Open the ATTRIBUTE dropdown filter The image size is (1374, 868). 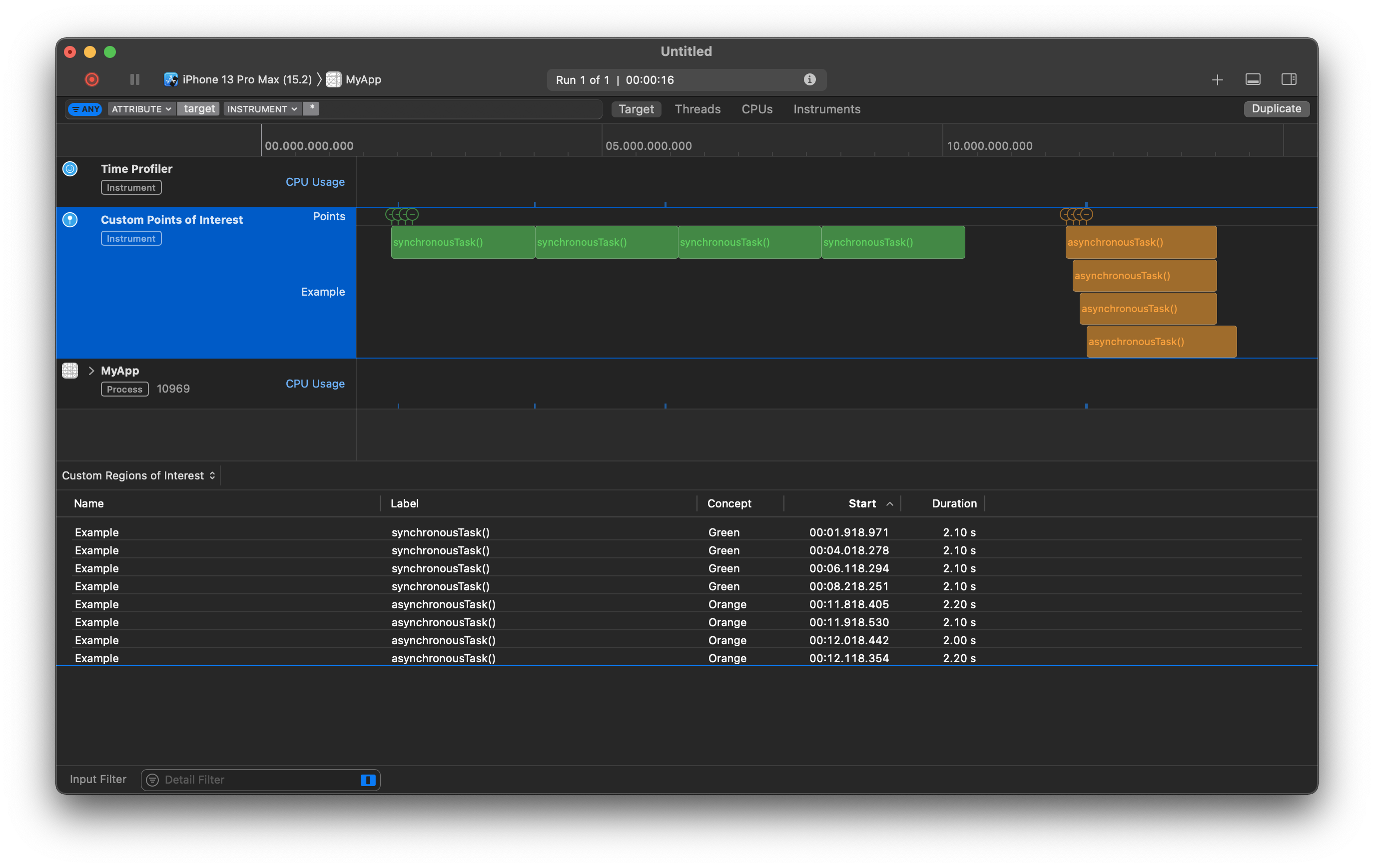tap(141, 109)
